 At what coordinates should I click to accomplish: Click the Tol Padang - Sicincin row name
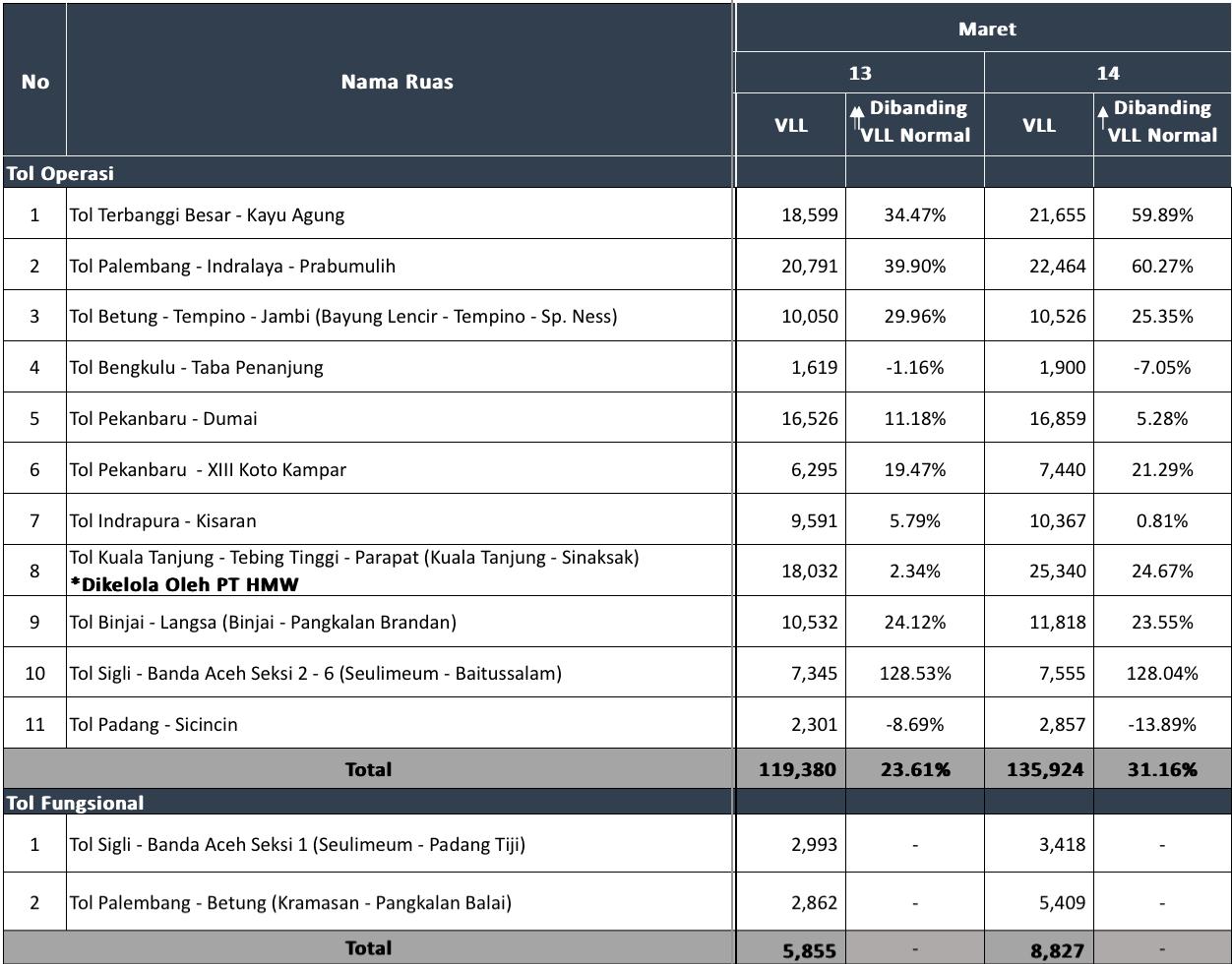coord(153,724)
